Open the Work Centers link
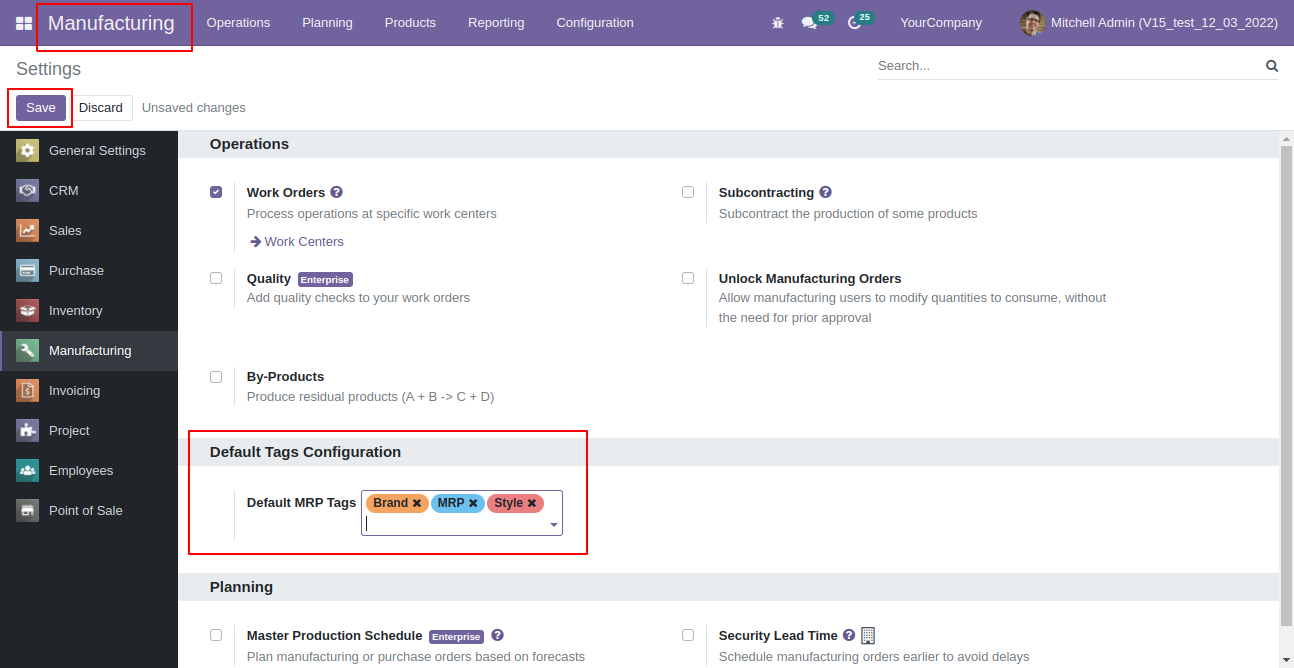 pyautogui.click(x=297, y=242)
